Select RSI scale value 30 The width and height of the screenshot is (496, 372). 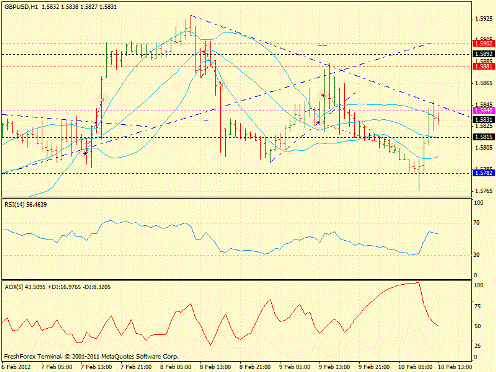pos(477,255)
